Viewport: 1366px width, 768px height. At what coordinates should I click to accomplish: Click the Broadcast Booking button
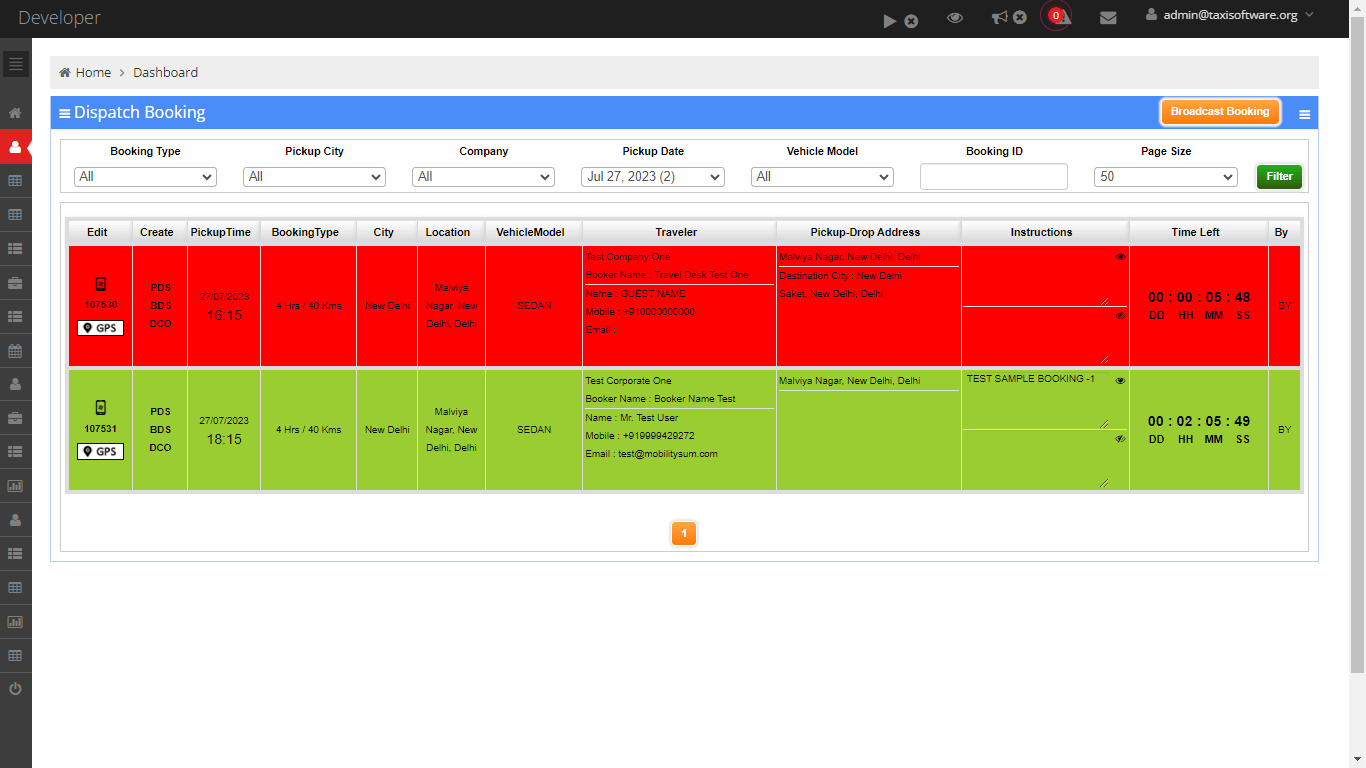pos(1219,112)
